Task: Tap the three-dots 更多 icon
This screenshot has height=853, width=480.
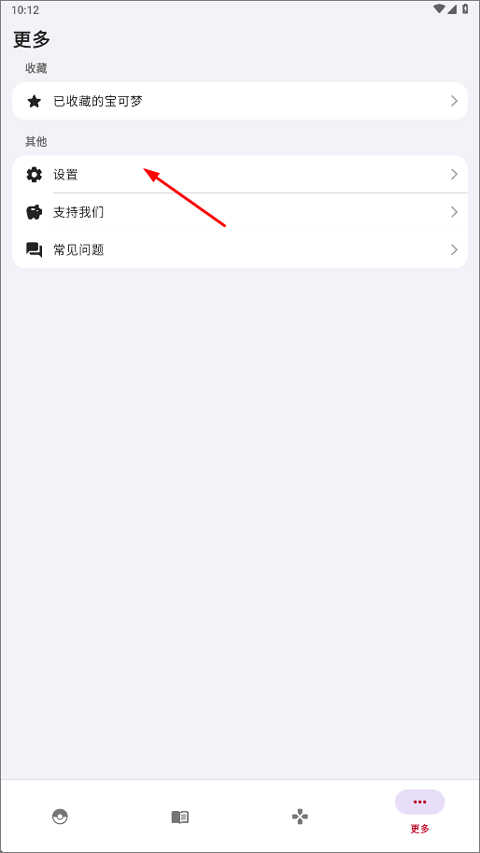Action: click(x=420, y=802)
